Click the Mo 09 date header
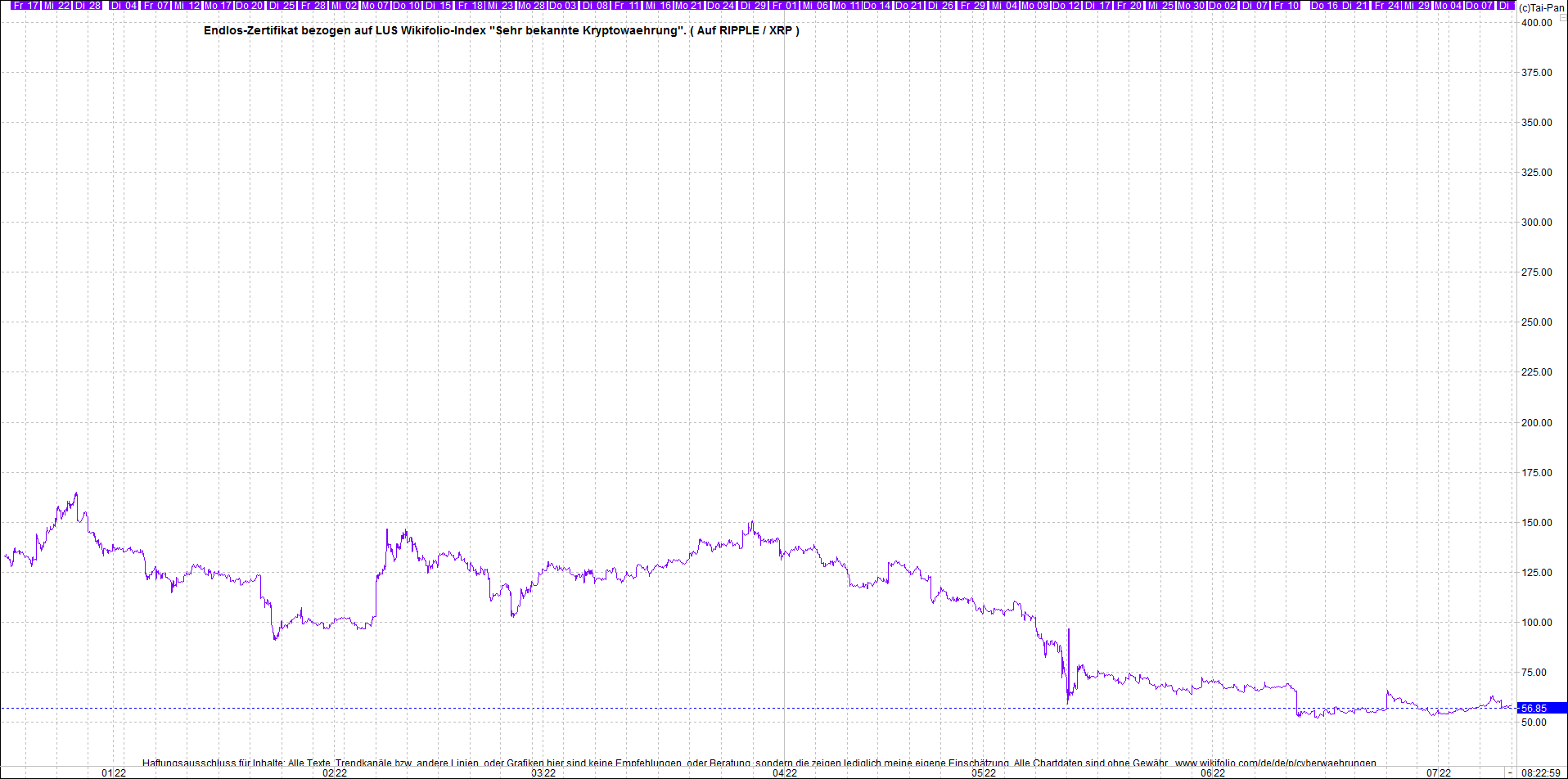Image resolution: width=1568 pixels, height=779 pixels. pos(1035,5)
